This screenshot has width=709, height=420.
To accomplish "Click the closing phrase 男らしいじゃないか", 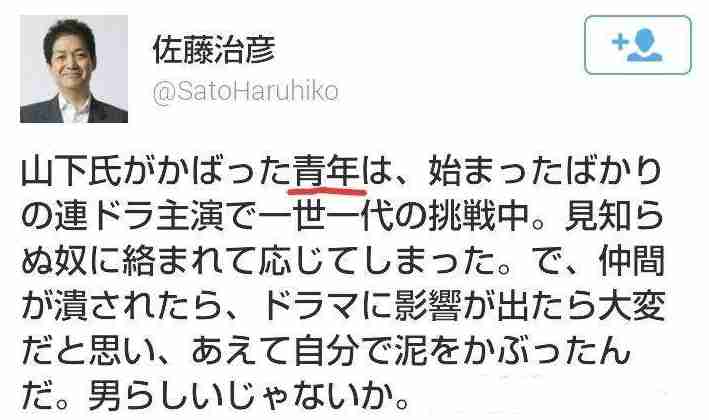I will pos(241,395).
